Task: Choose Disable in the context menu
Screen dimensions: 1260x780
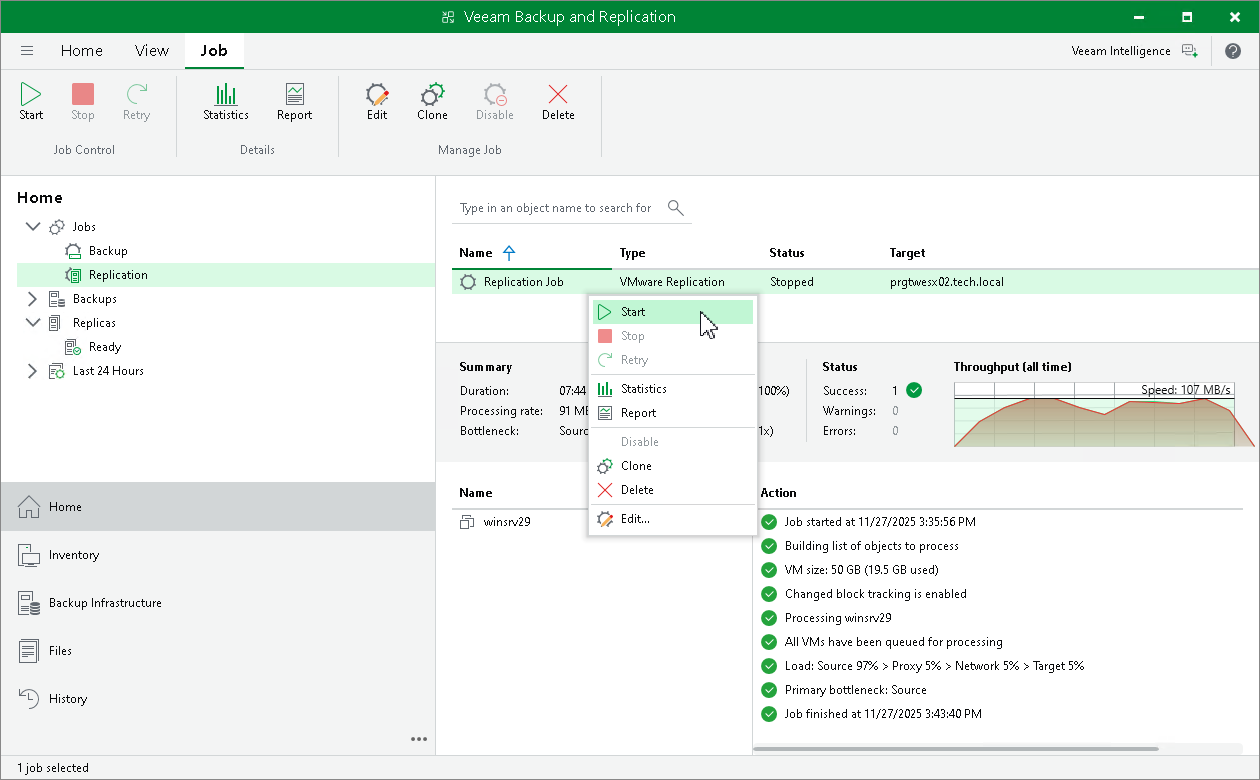Action: pos(672,442)
